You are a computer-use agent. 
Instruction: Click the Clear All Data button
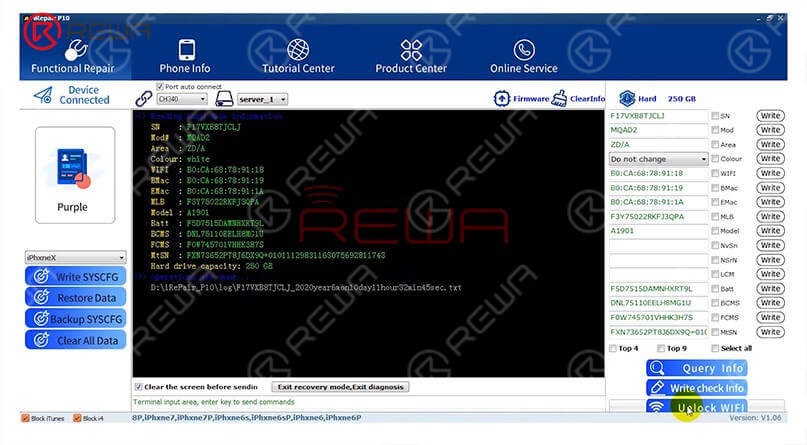76,340
